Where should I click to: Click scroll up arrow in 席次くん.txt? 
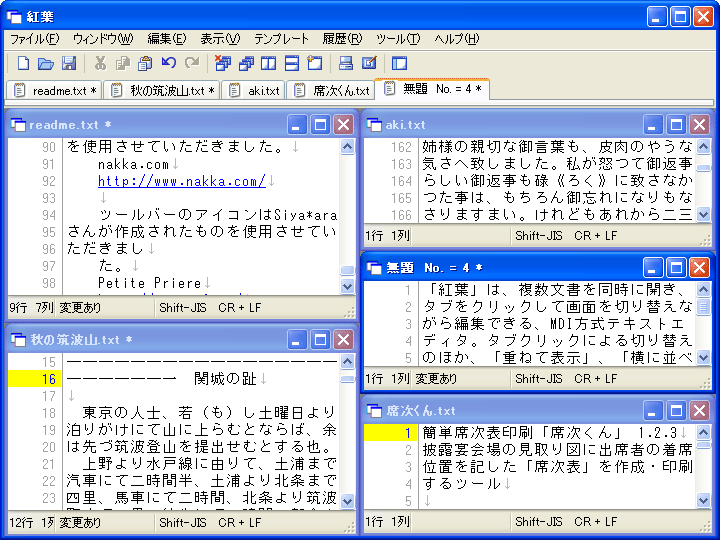[703, 432]
